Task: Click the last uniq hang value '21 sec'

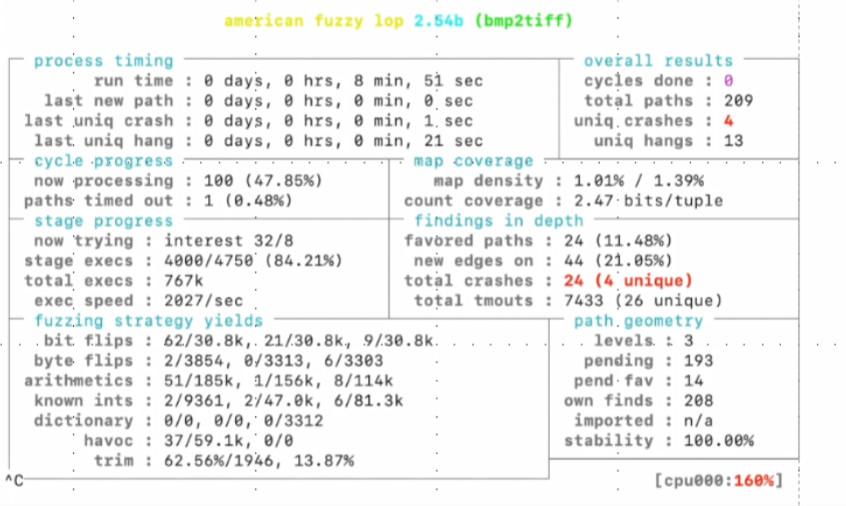Action: (453, 141)
